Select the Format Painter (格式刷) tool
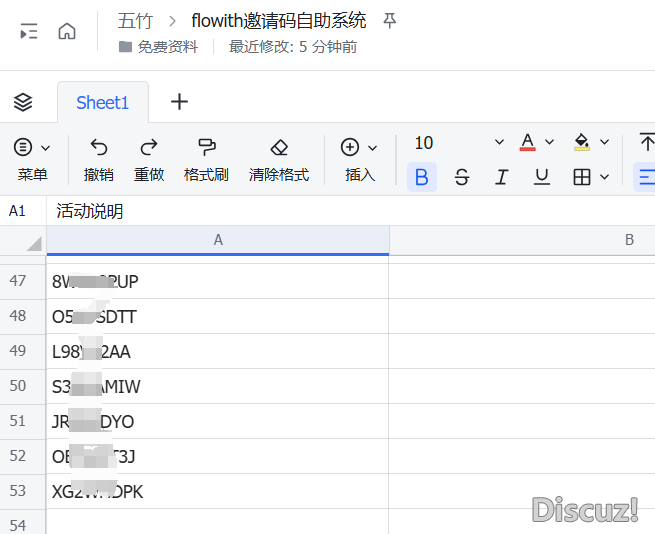Viewport: 655px width, 534px height. pyautogui.click(x=206, y=147)
